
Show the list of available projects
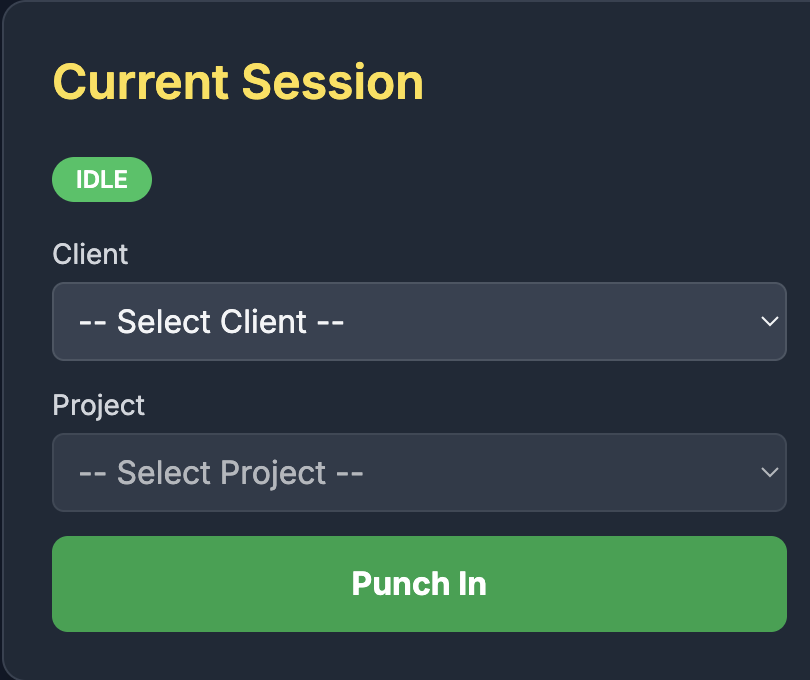[419, 472]
